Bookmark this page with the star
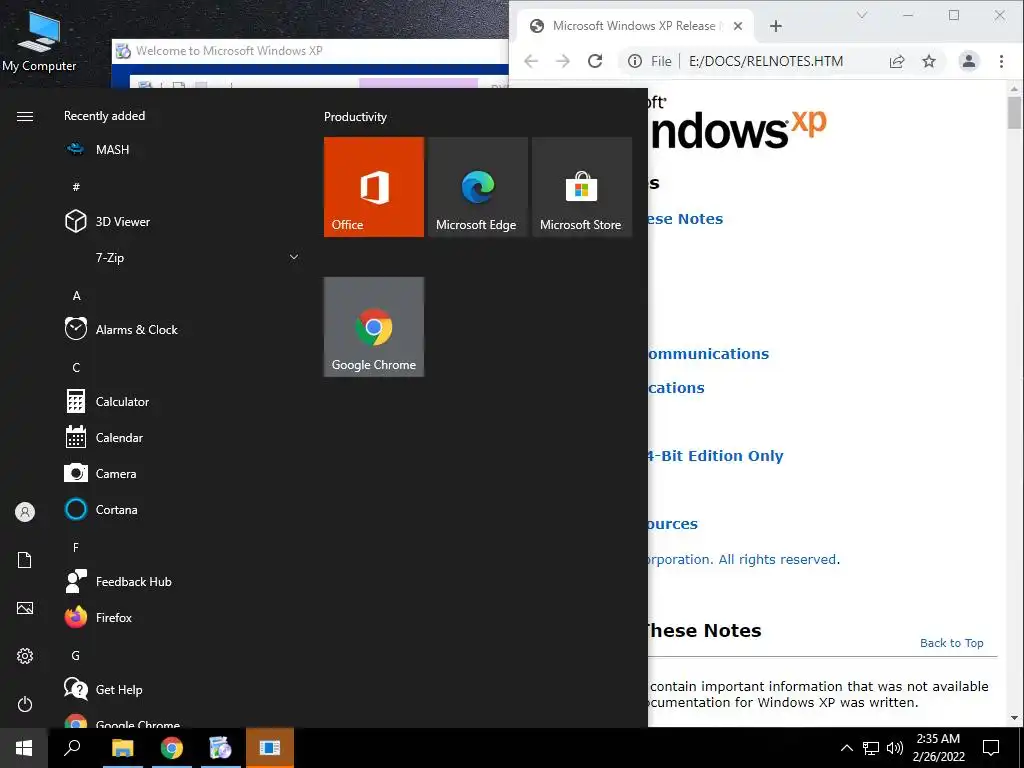The height and width of the screenshot is (768, 1024). point(929,61)
